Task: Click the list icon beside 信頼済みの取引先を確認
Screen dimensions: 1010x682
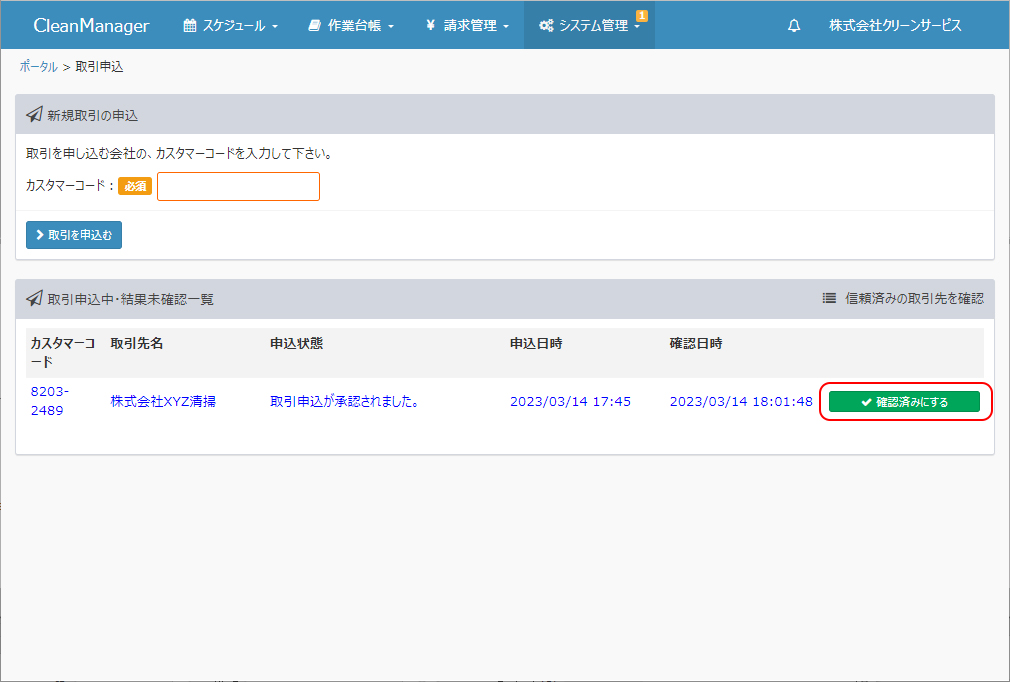Action: tap(829, 298)
